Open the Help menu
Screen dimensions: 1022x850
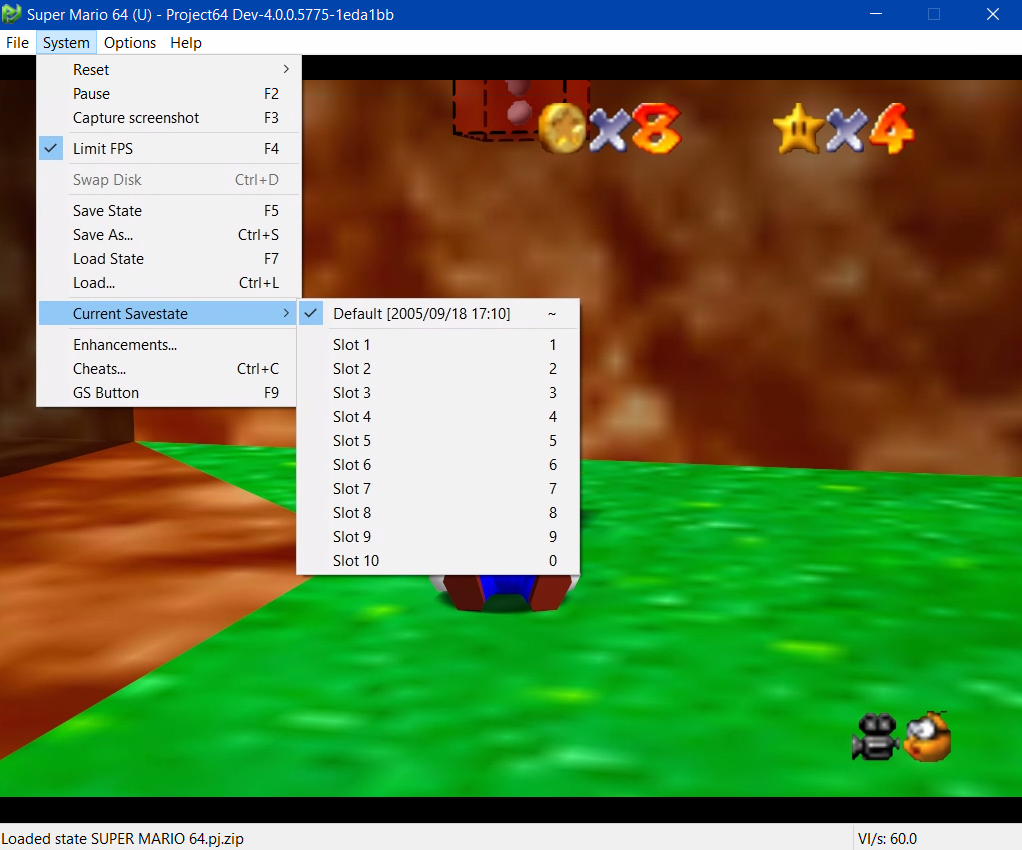[x=186, y=43]
